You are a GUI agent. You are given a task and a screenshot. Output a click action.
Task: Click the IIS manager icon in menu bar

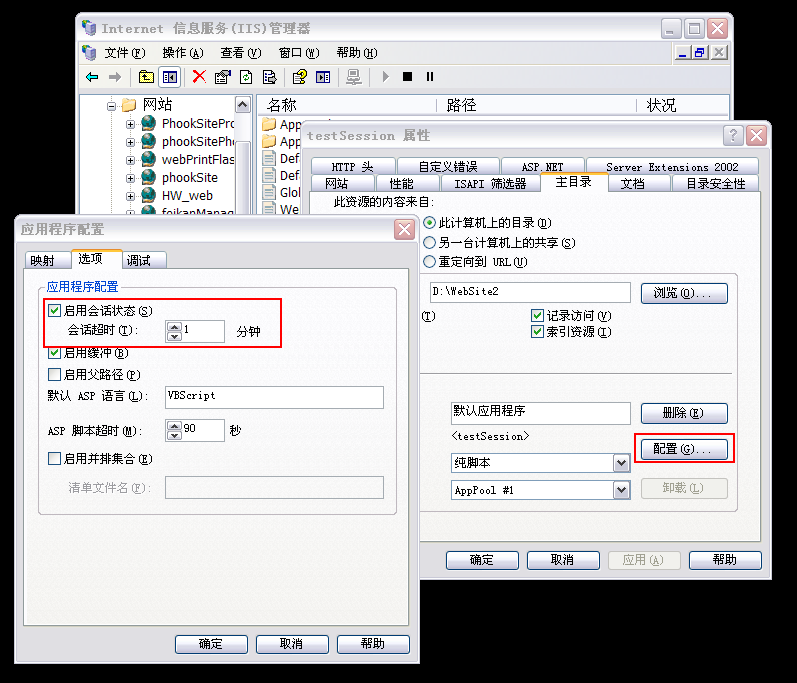(89, 52)
